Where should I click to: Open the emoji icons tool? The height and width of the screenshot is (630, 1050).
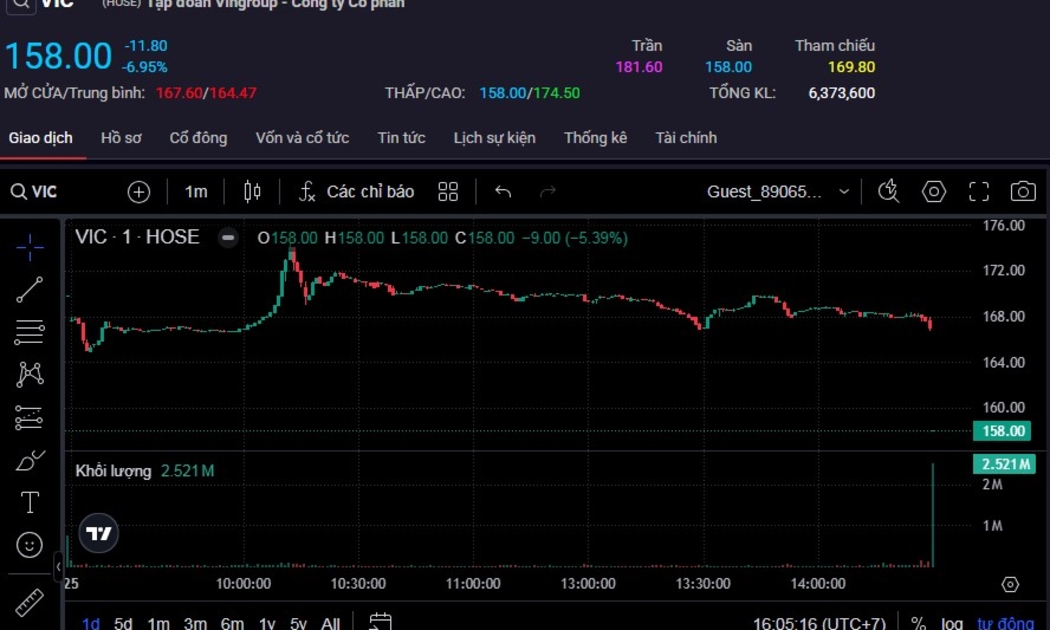tap(30, 545)
